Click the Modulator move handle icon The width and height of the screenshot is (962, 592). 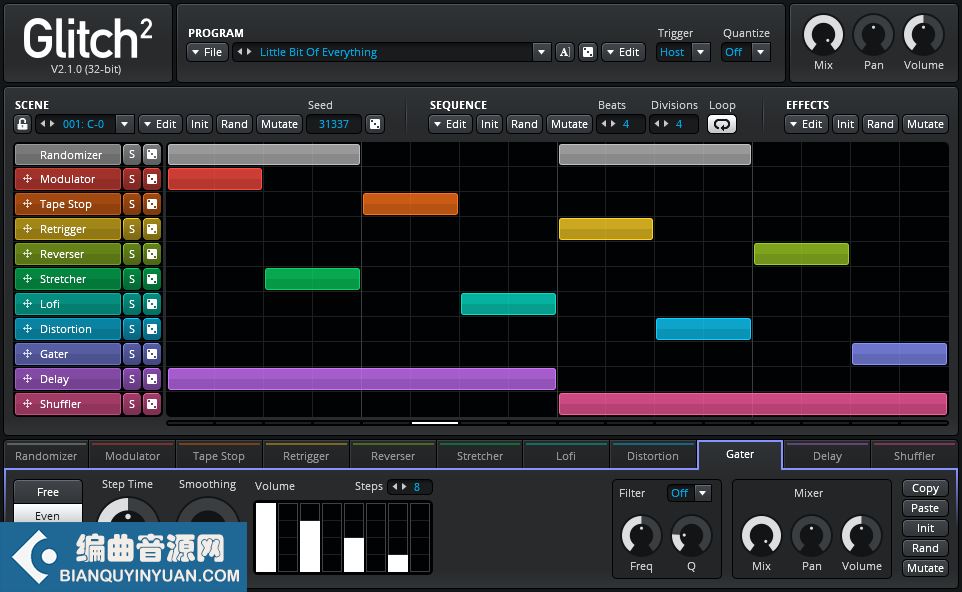28,179
